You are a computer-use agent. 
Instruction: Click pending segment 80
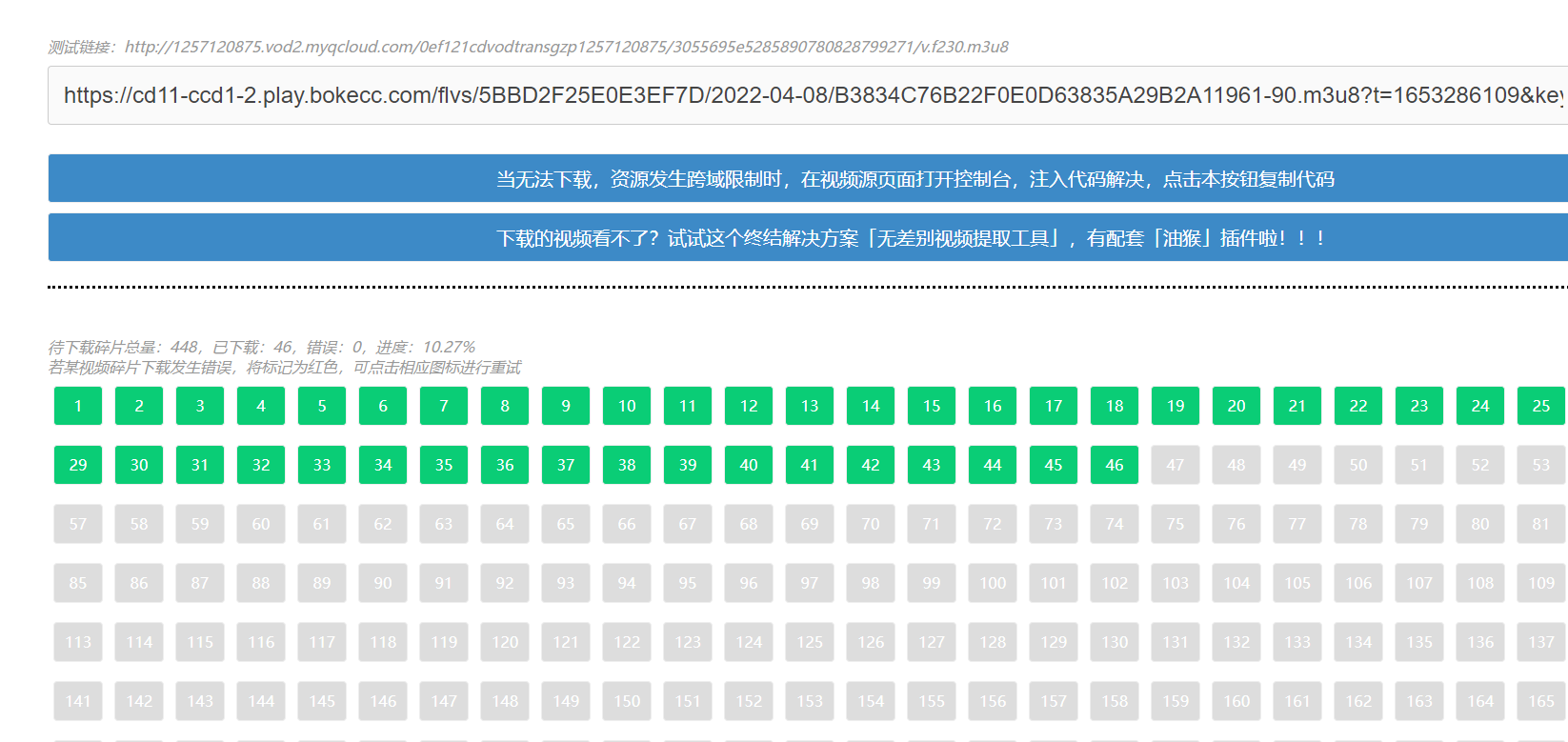(1480, 524)
